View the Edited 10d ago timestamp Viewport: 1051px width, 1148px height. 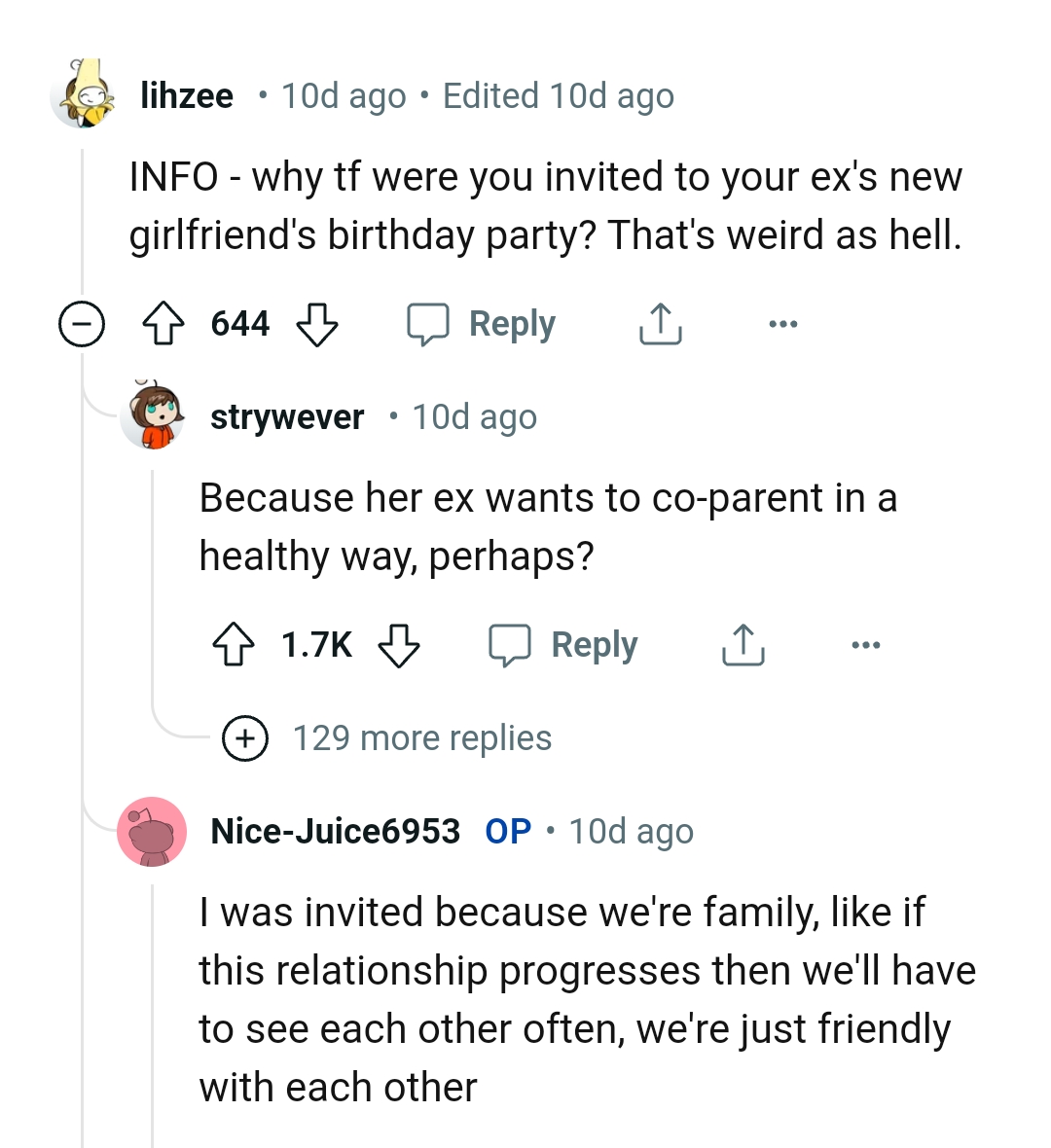(560, 95)
